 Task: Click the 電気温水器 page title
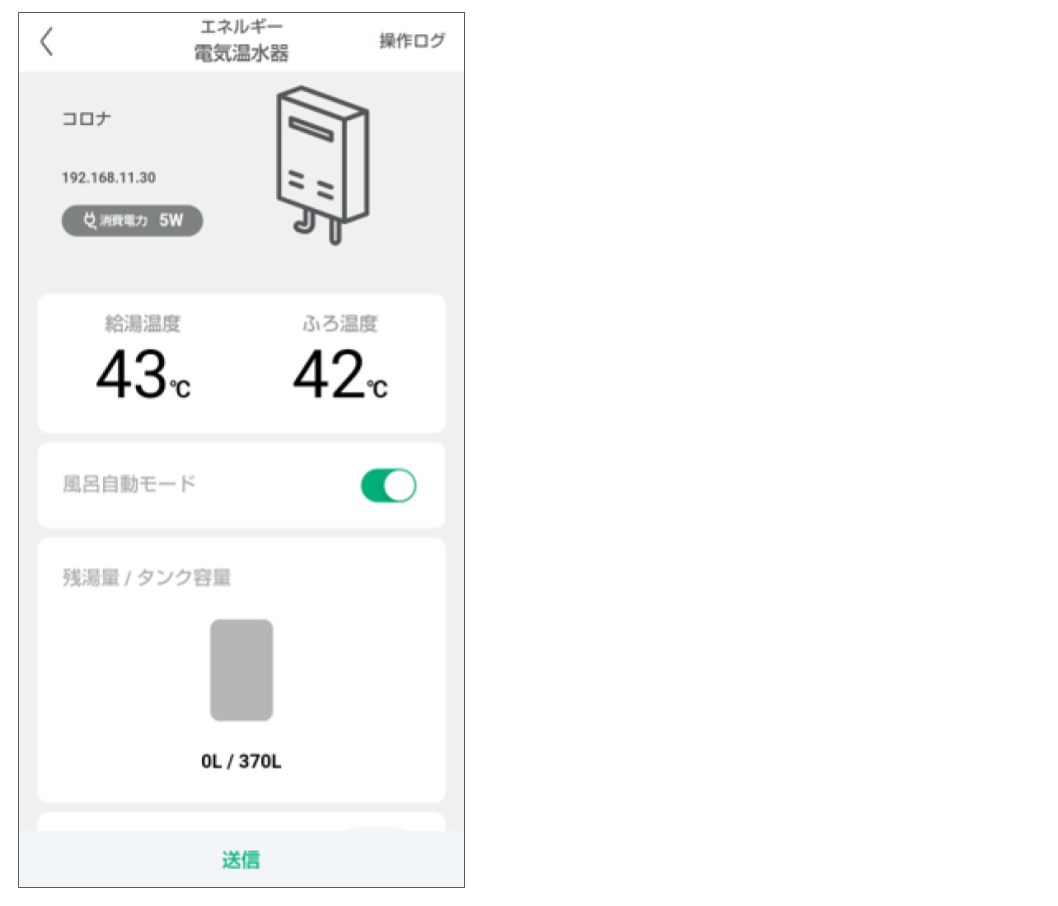pos(241,55)
